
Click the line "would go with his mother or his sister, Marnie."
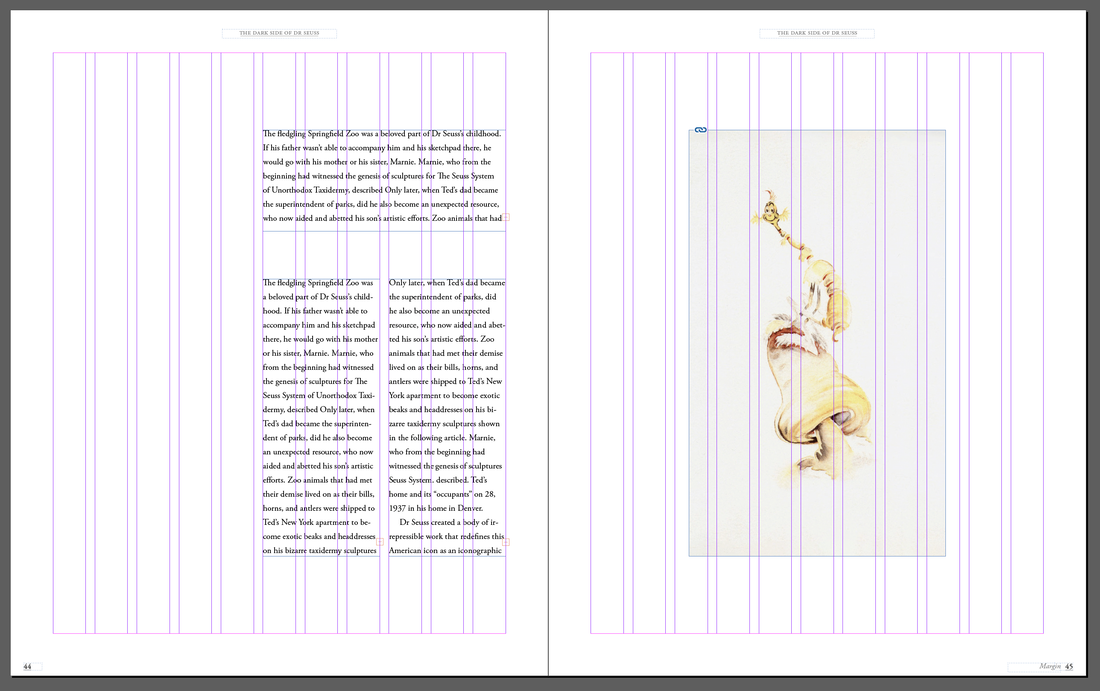point(377,162)
